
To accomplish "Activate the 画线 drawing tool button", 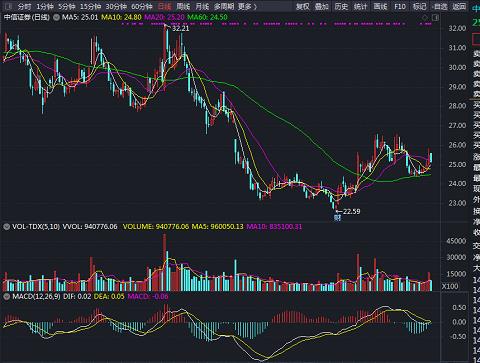I will coord(380,7).
